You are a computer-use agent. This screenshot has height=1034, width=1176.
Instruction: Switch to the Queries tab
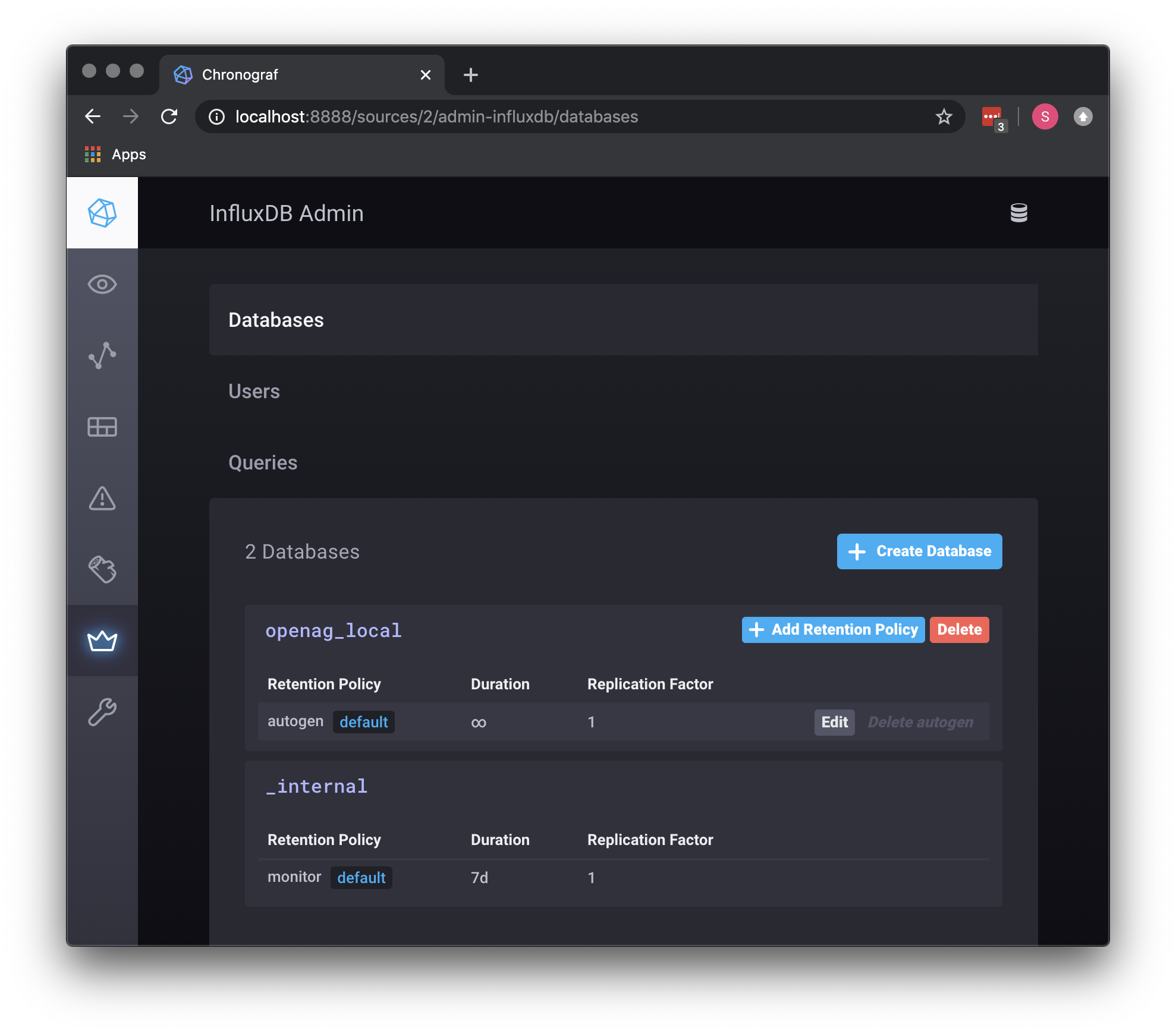click(624, 462)
